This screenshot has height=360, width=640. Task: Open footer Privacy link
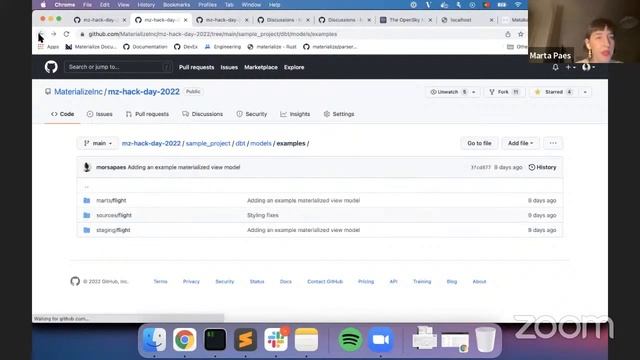pyautogui.click(x=191, y=282)
